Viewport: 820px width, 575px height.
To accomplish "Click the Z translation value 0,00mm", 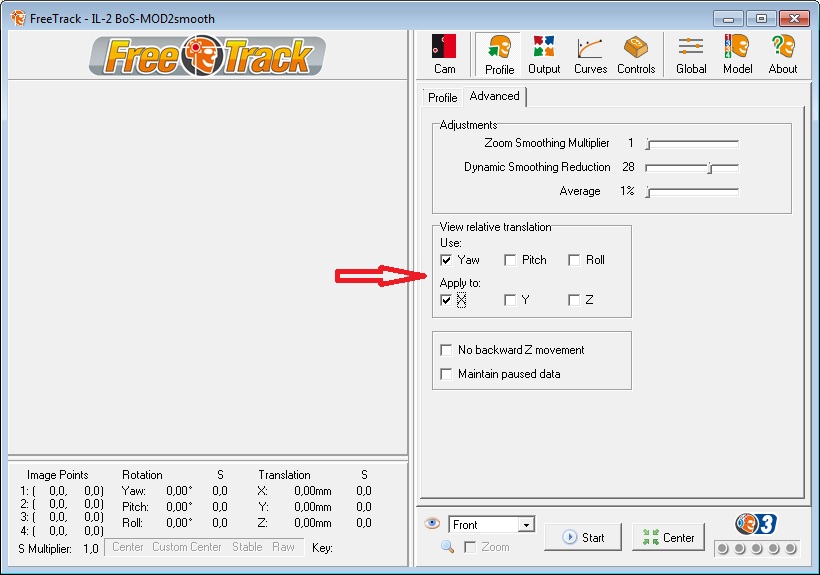I will [x=313, y=523].
